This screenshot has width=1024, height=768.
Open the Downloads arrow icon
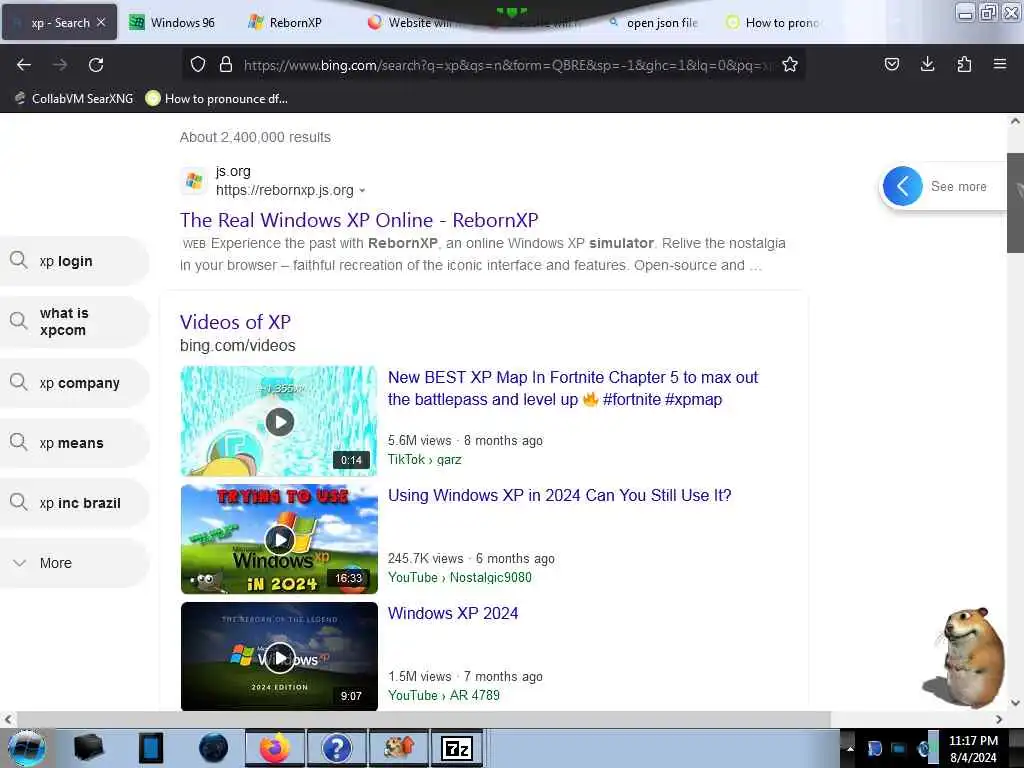click(927, 64)
